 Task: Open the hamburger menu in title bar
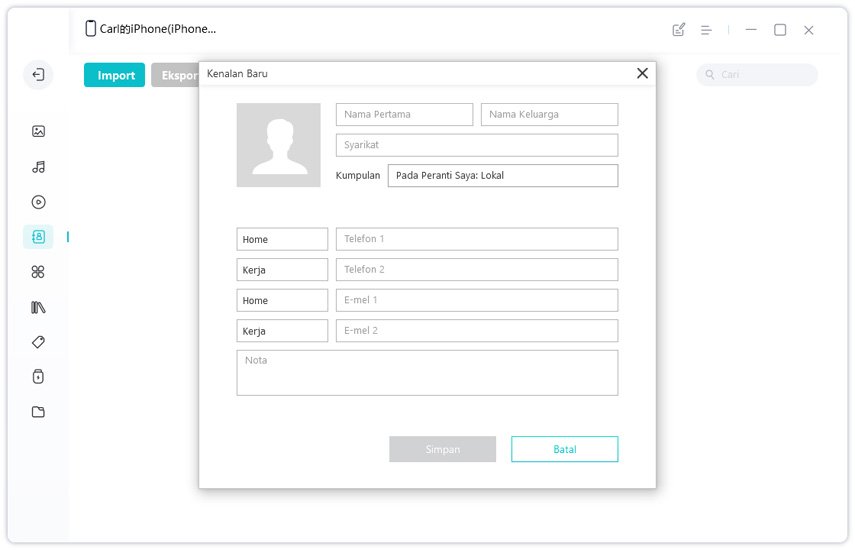tap(706, 30)
